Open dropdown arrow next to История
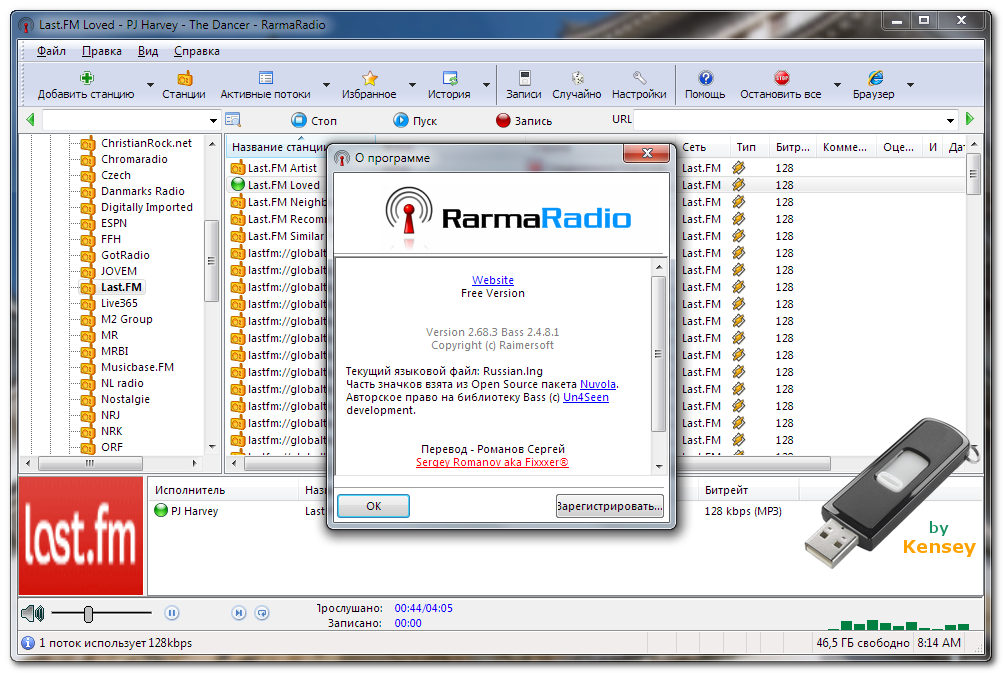Screen dimensions: 1003x673 [486, 85]
